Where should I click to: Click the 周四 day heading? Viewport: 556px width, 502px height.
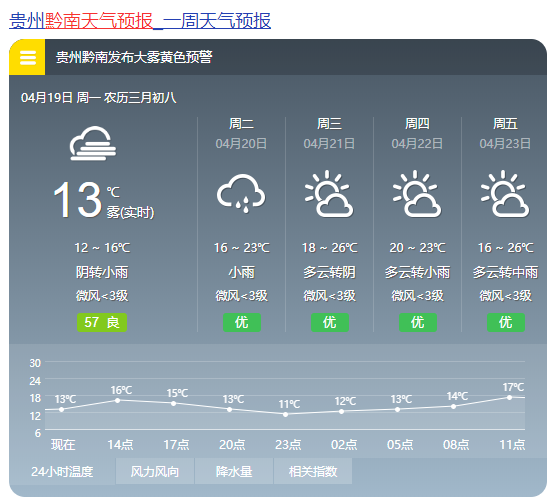417,124
